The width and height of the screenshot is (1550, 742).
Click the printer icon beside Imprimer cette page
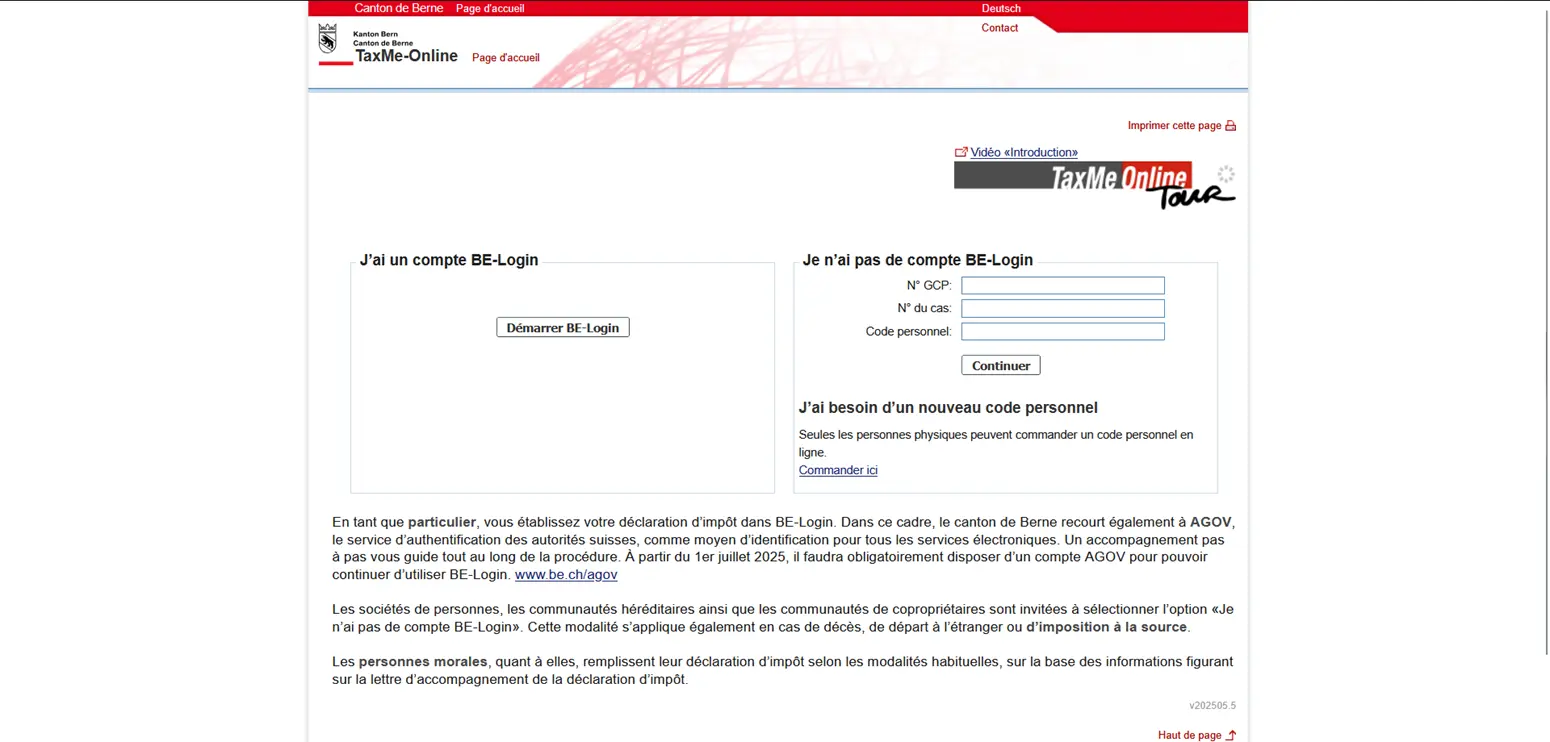click(1231, 125)
